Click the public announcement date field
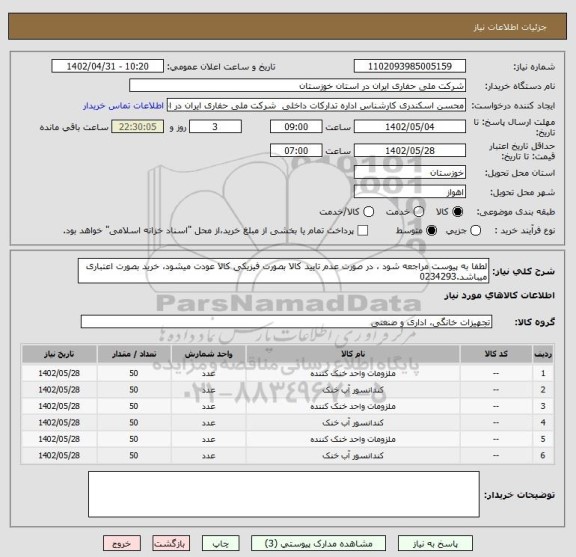576x557 pixels. [x=108, y=67]
